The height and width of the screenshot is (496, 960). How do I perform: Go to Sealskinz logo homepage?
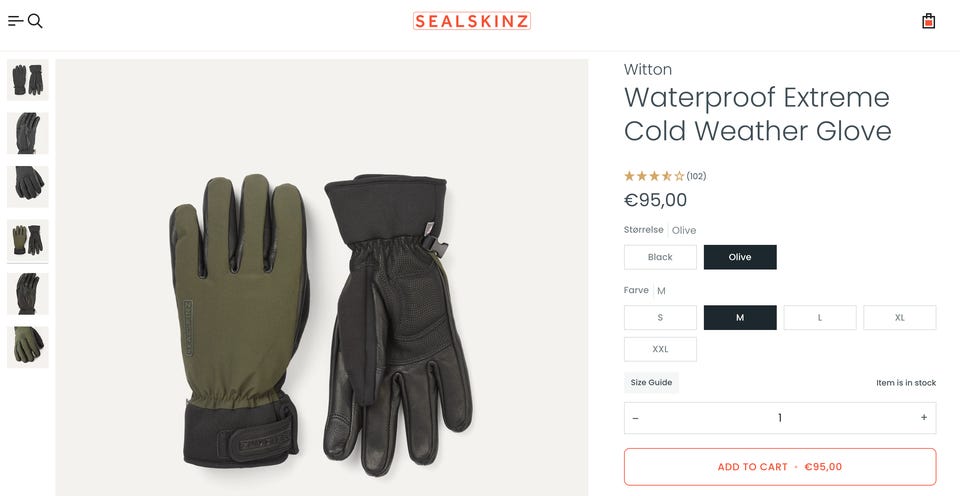tap(471, 21)
